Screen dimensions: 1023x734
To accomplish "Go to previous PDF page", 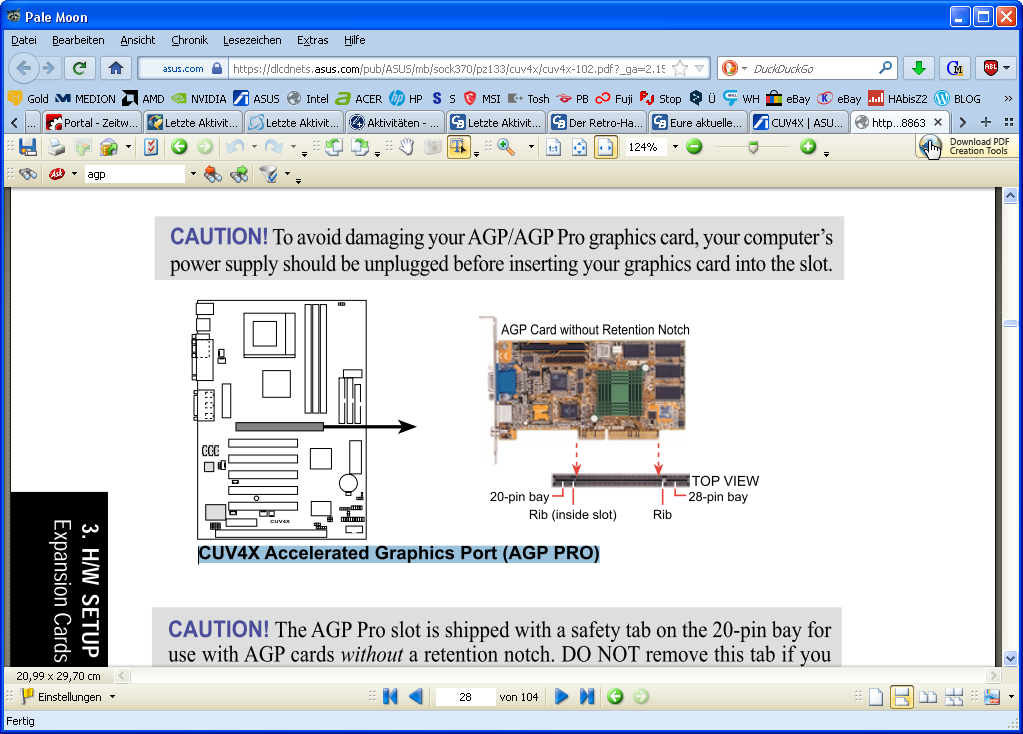I will click(x=416, y=697).
